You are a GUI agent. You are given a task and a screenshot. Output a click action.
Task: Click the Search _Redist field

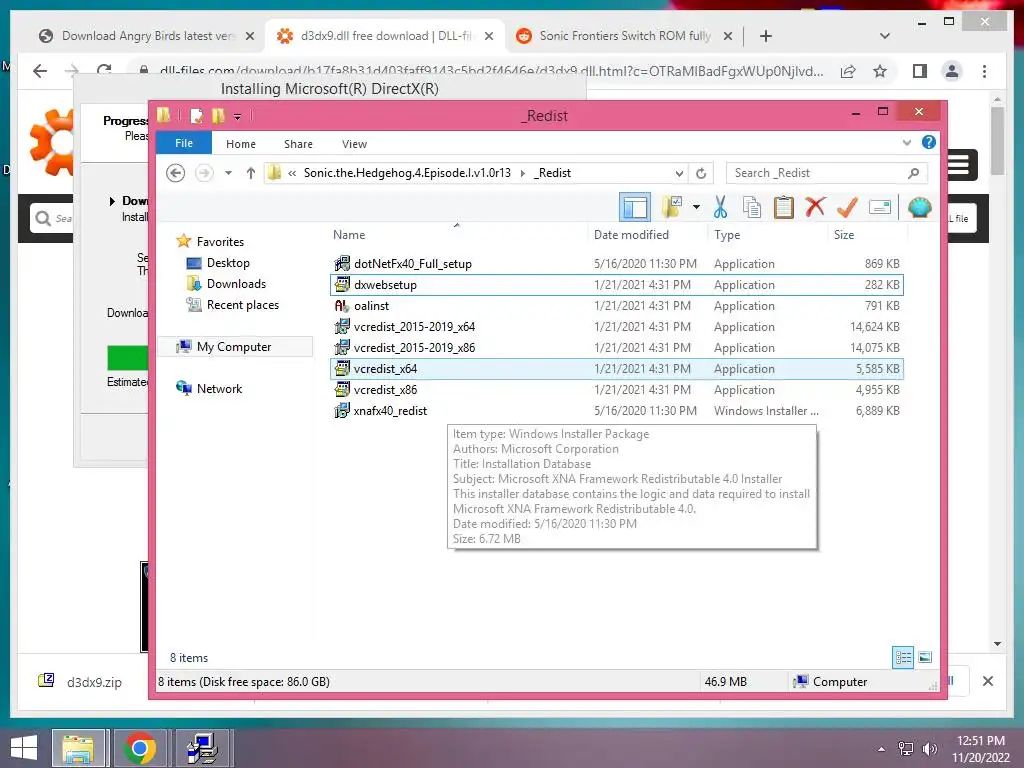coord(826,173)
